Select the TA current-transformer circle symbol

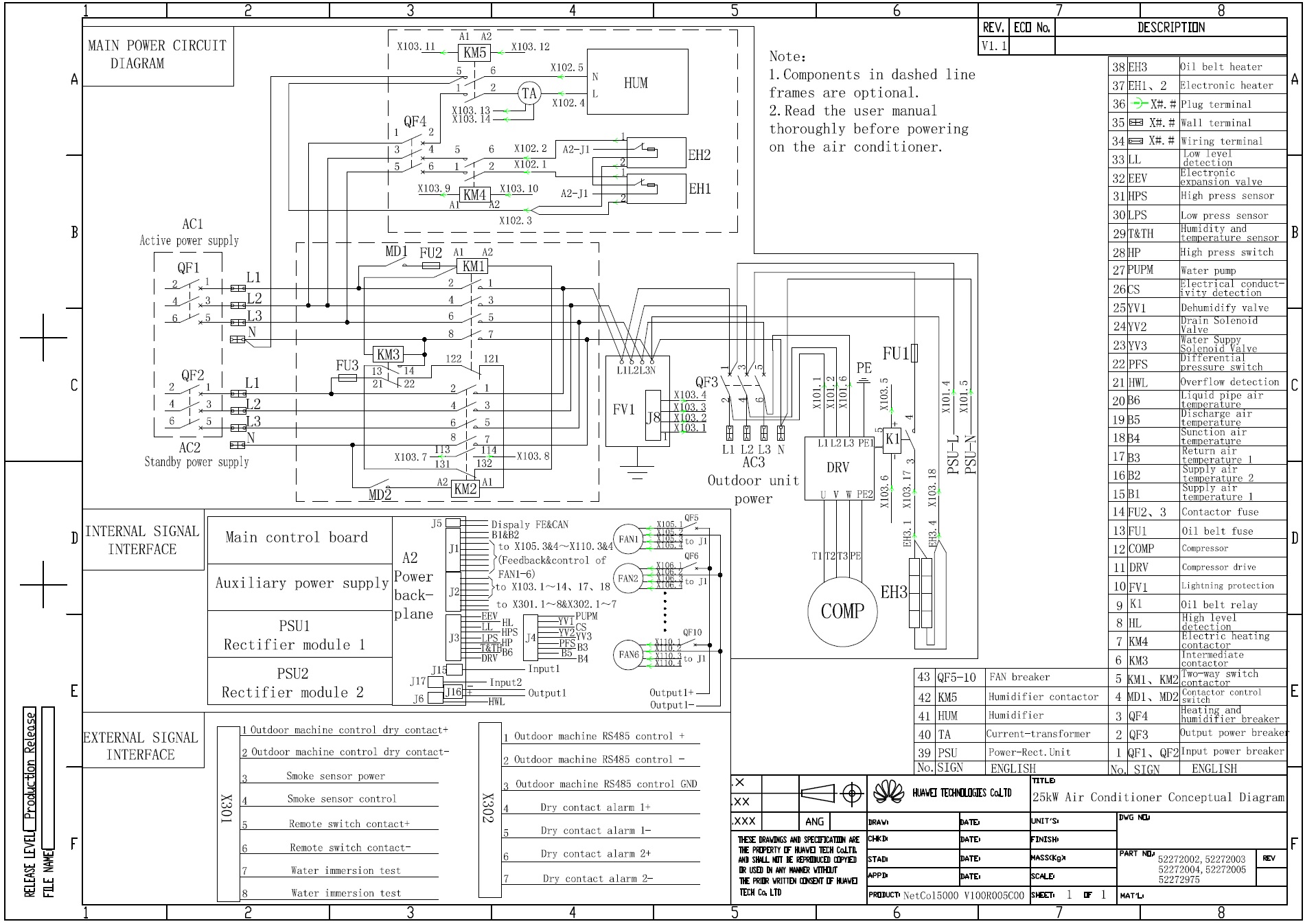[x=529, y=93]
